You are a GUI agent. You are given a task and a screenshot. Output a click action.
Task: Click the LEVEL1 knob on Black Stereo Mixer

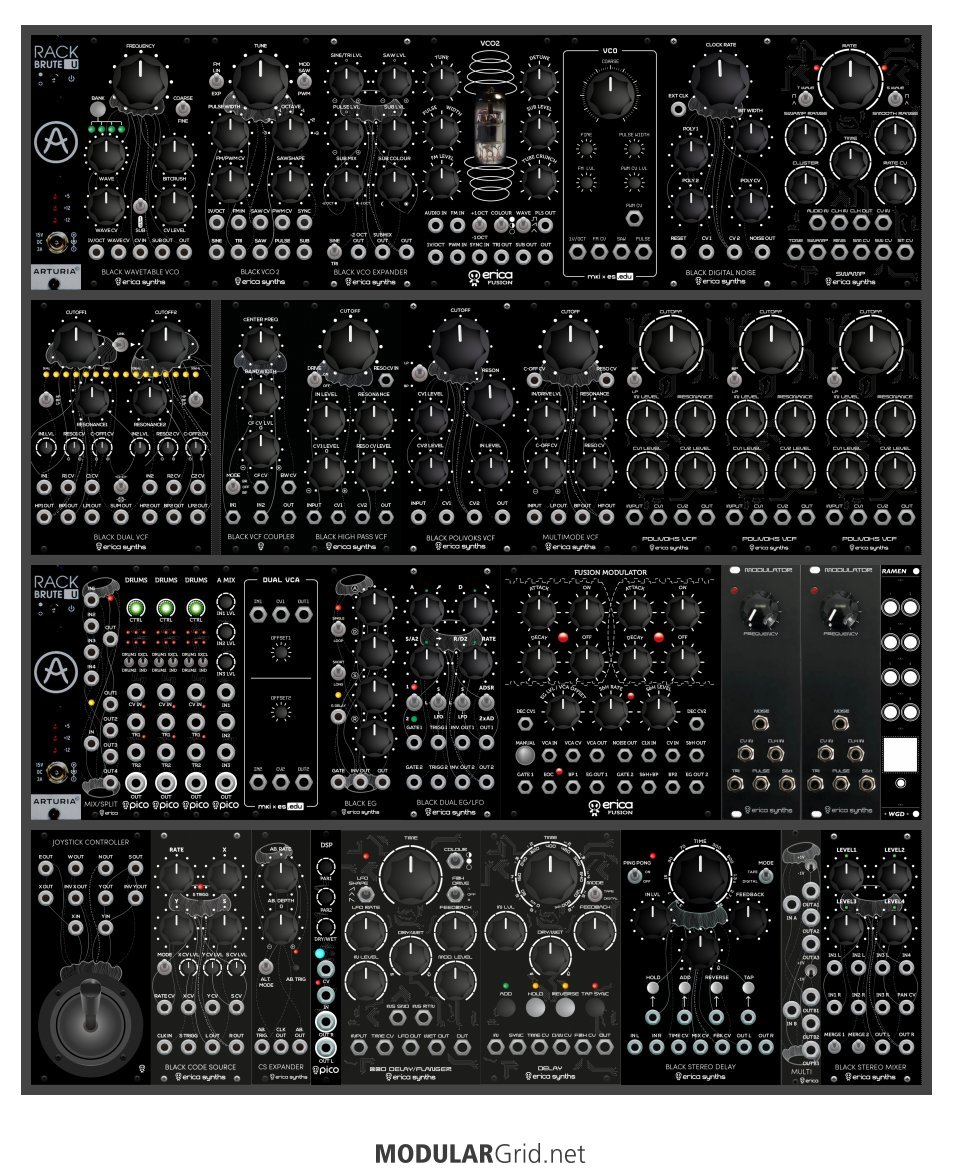[x=846, y=874]
